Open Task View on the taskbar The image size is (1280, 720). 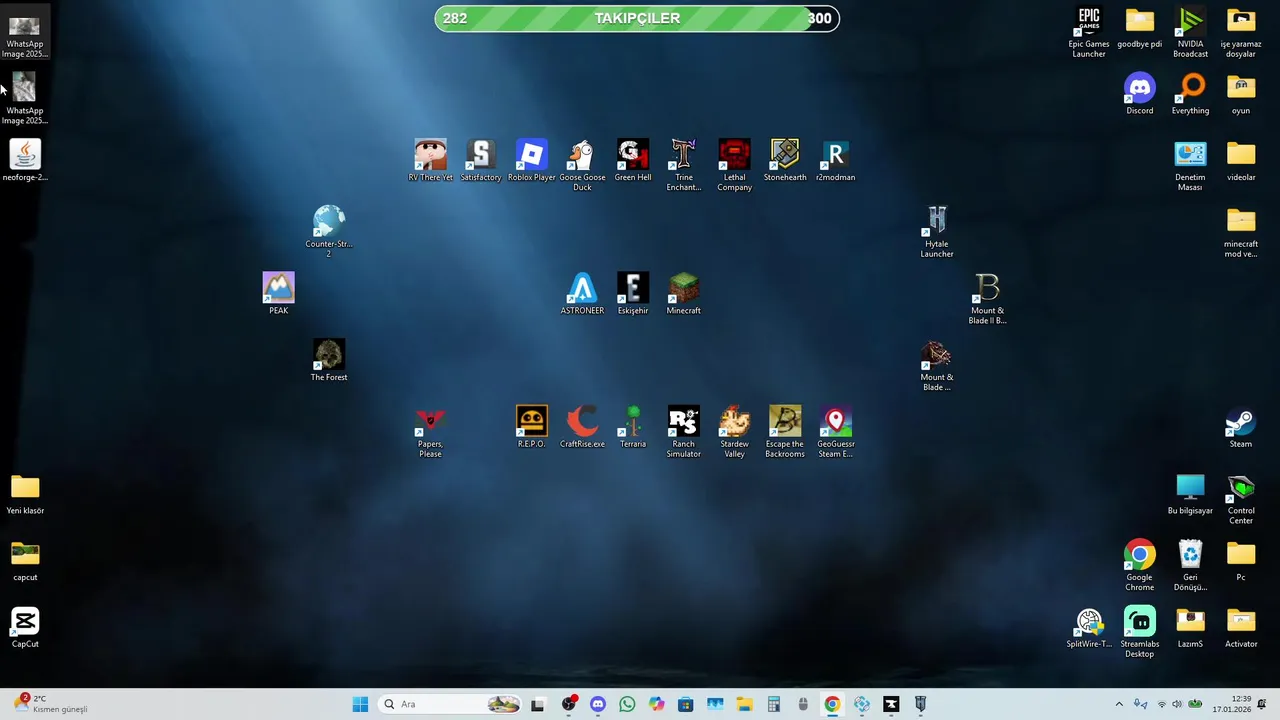(x=537, y=704)
